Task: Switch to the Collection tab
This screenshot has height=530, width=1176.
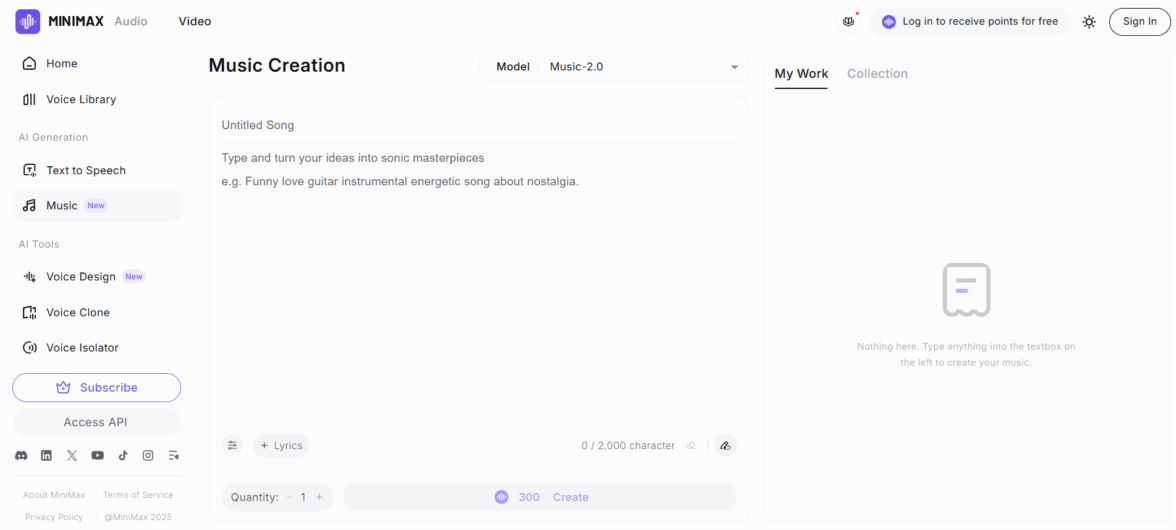Action: (x=877, y=74)
